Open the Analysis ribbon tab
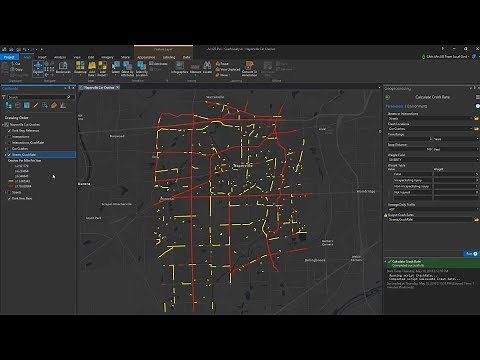 click(x=60, y=57)
